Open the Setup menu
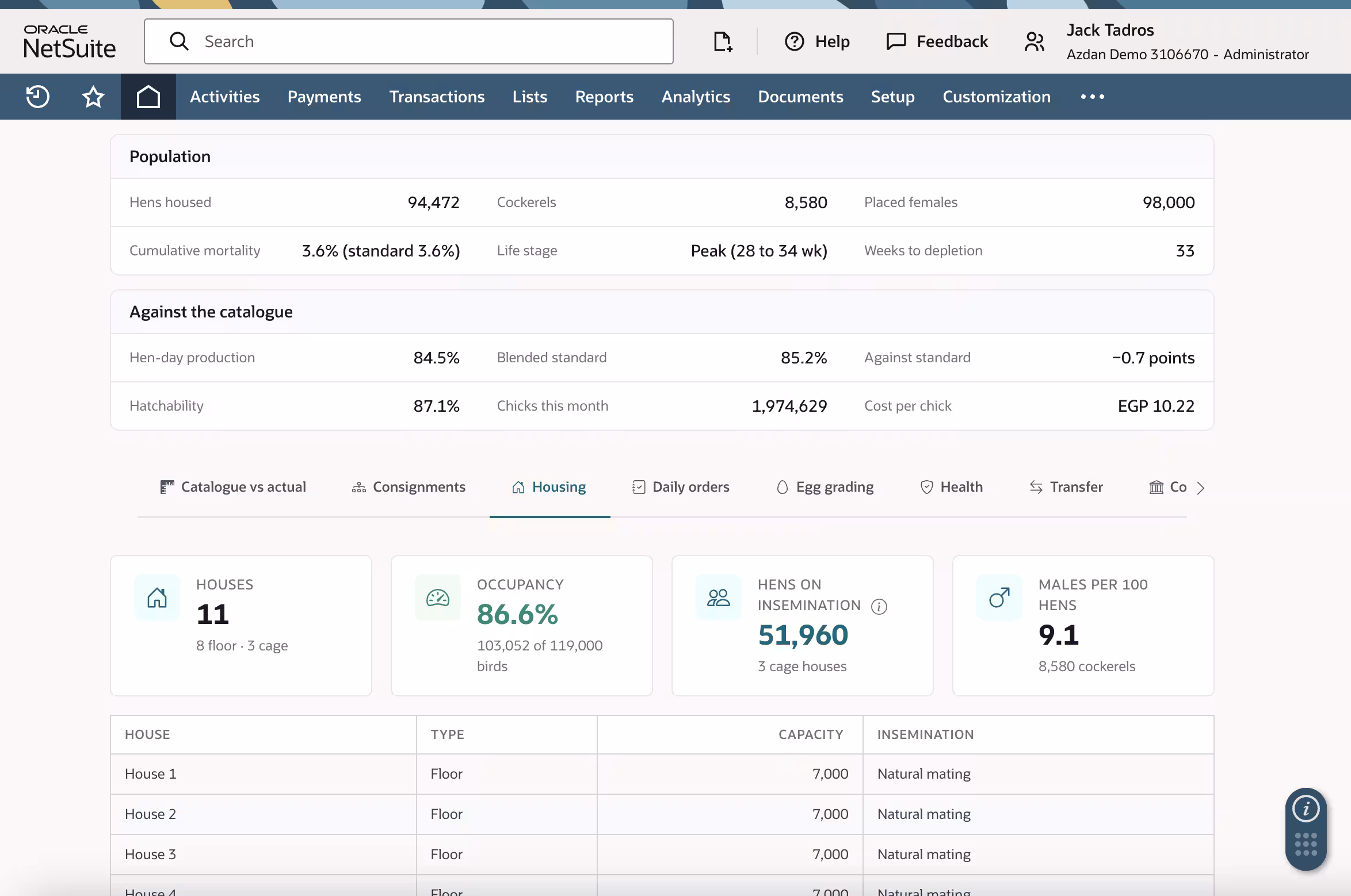Image resolution: width=1351 pixels, height=896 pixels. coord(893,97)
